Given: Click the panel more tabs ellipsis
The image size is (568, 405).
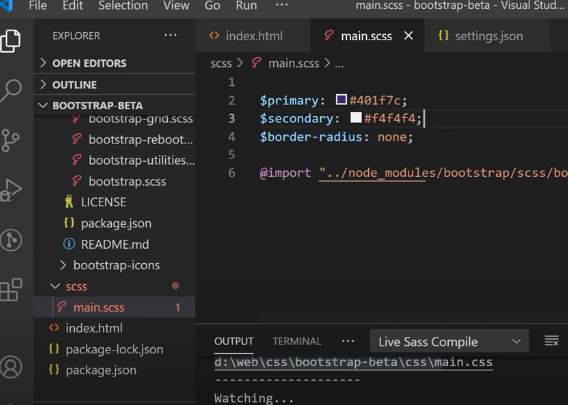Looking at the screenshot, I should coord(348,341).
